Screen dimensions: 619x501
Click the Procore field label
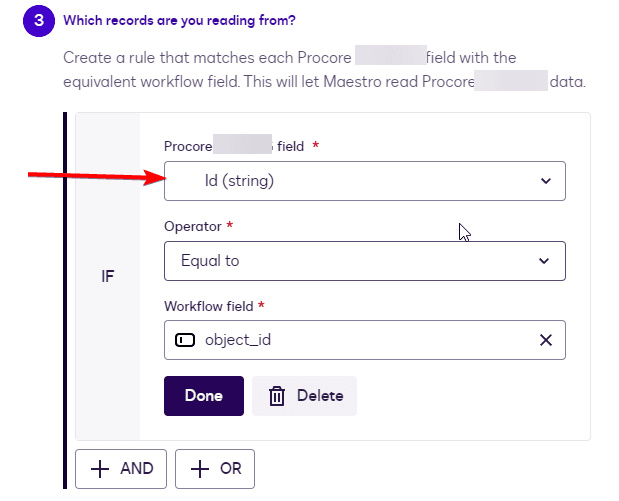pyautogui.click(x=234, y=146)
